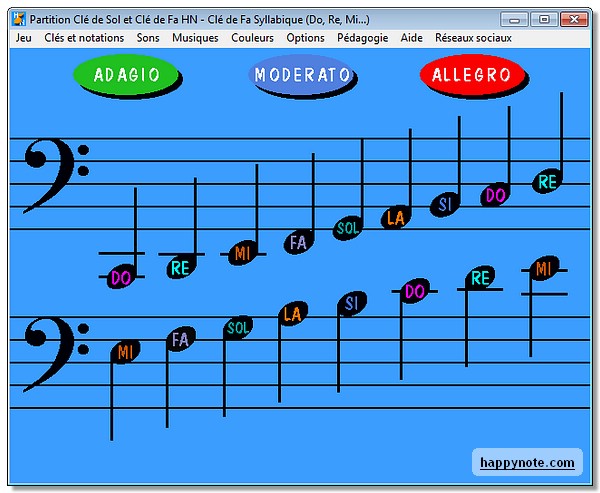Click the SI note on the upper staff
Screen dimensions: 600x493
coord(444,205)
